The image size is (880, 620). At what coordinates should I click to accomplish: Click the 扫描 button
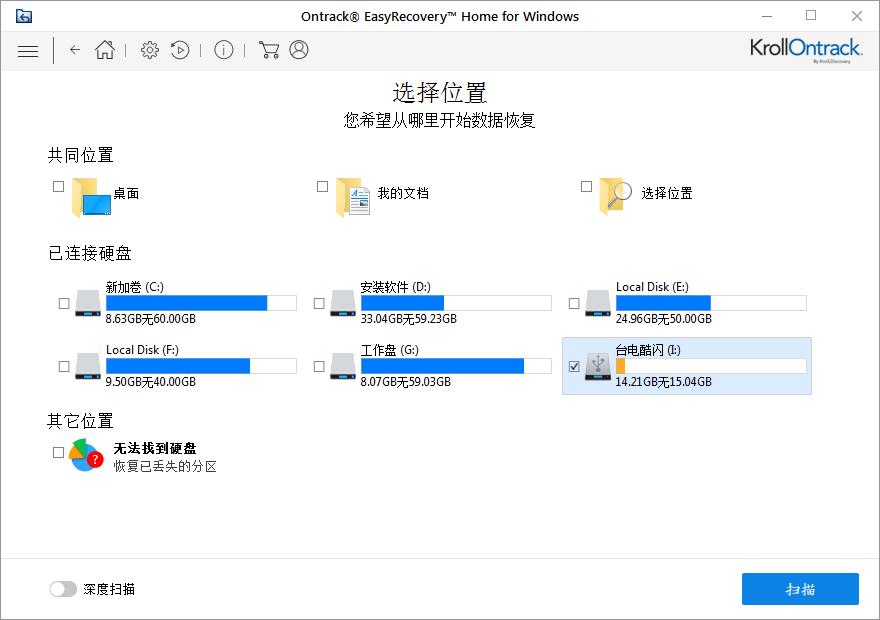tap(799, 589)
